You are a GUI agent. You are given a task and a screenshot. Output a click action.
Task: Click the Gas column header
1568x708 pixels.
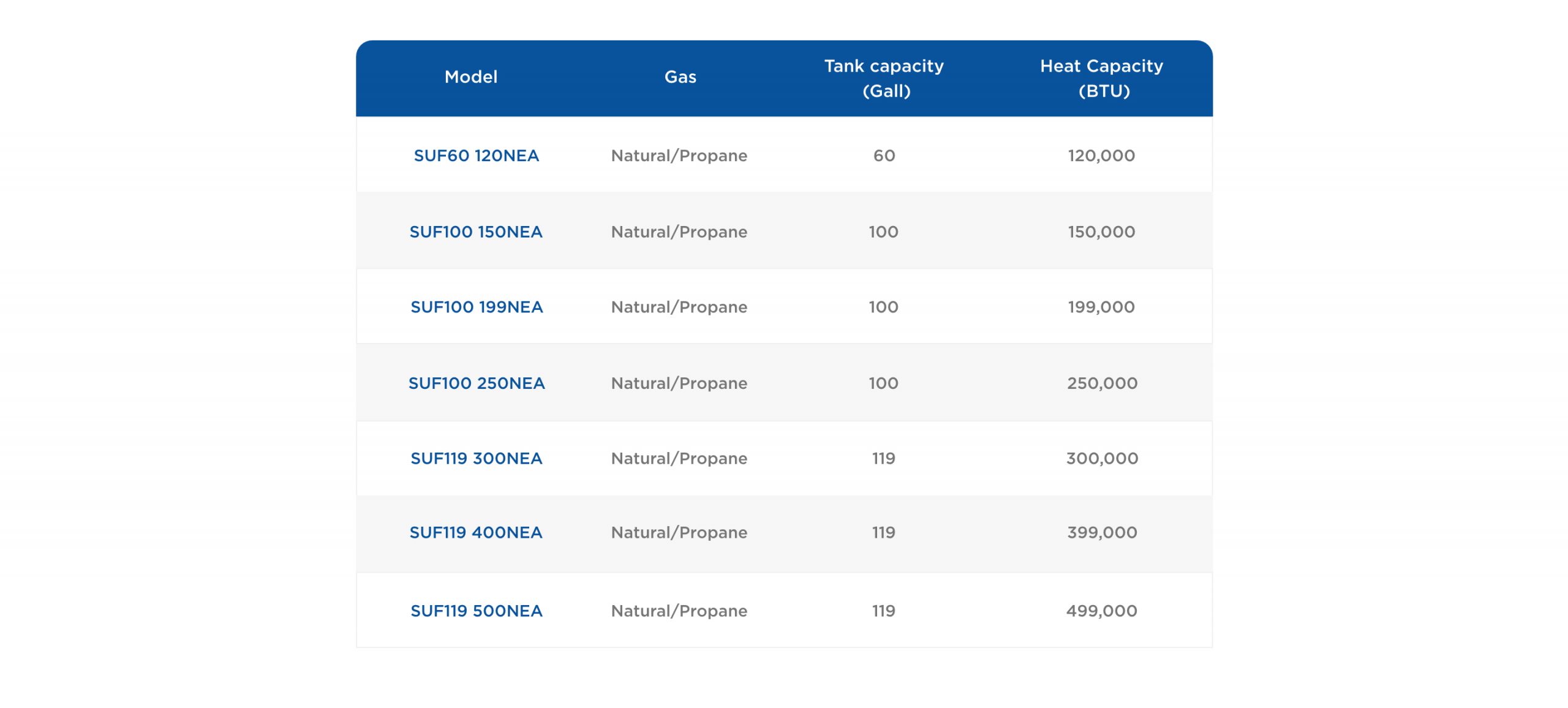click(x=680, y=77)
